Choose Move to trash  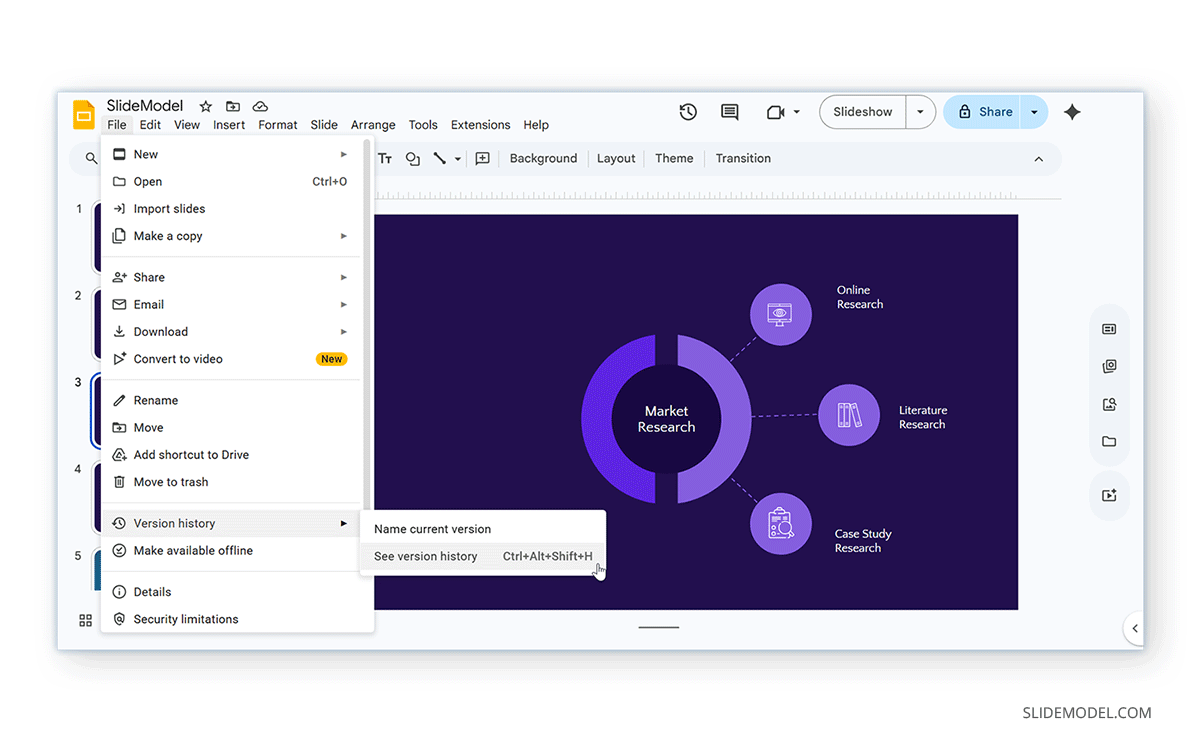click(x=231, y=482)
